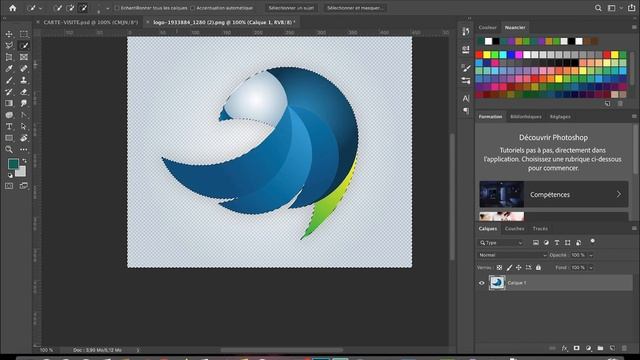640x360 pixels.
Task: Select the Brush tool in the toolbox
Action: click(9, 80)
